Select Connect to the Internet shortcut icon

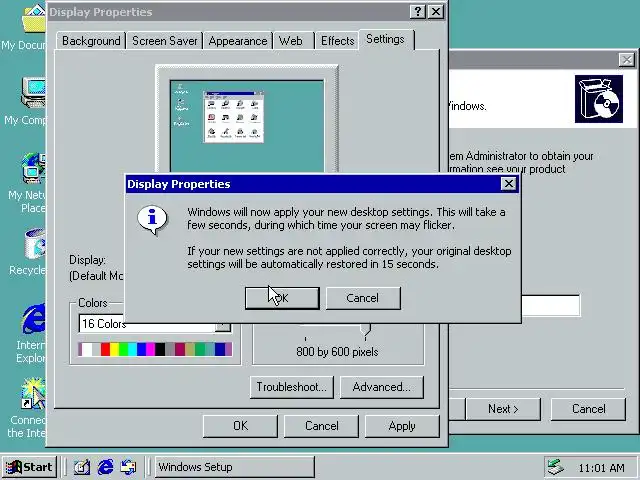pos(33,394)
